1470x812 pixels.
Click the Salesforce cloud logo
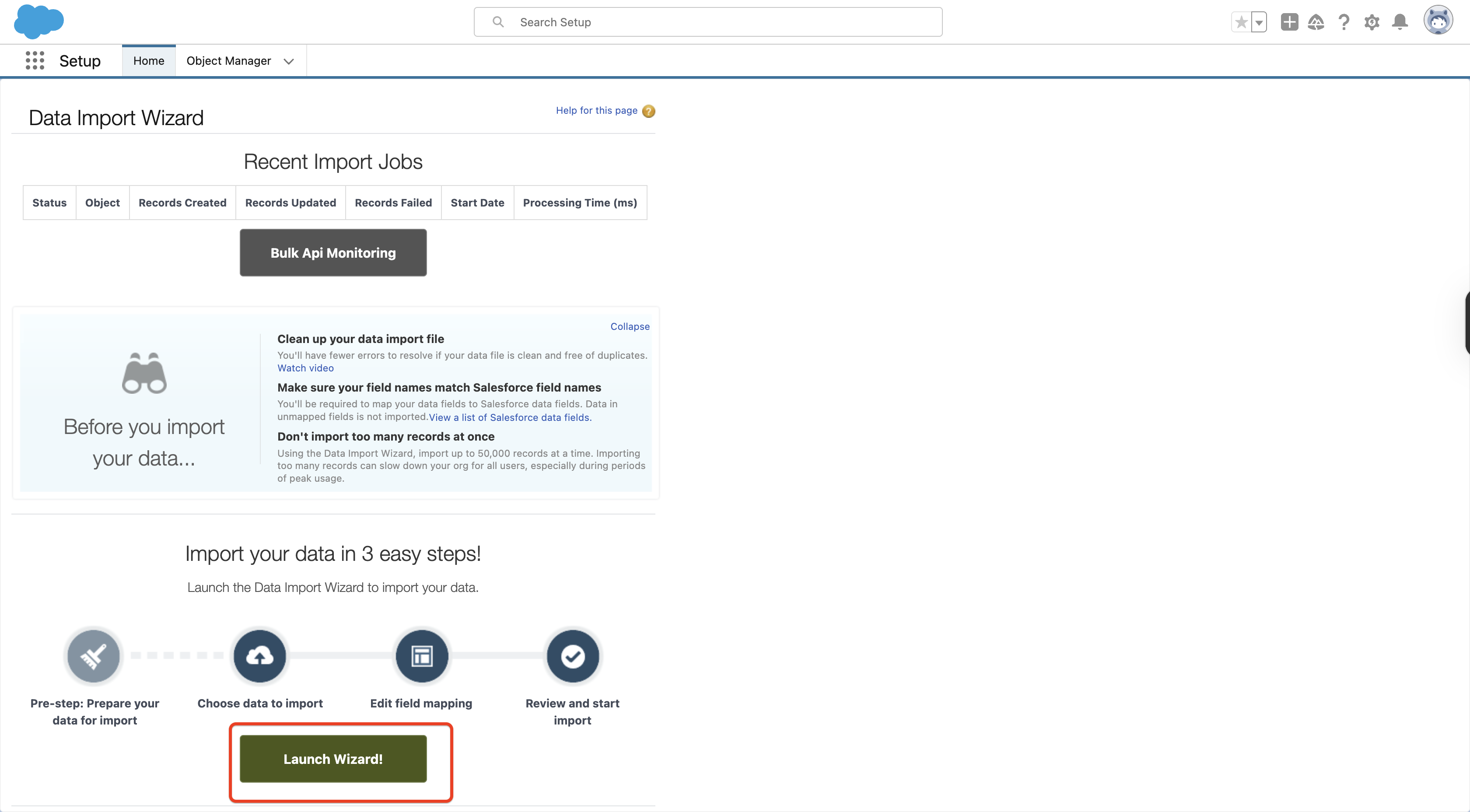[x=38, y=22]
